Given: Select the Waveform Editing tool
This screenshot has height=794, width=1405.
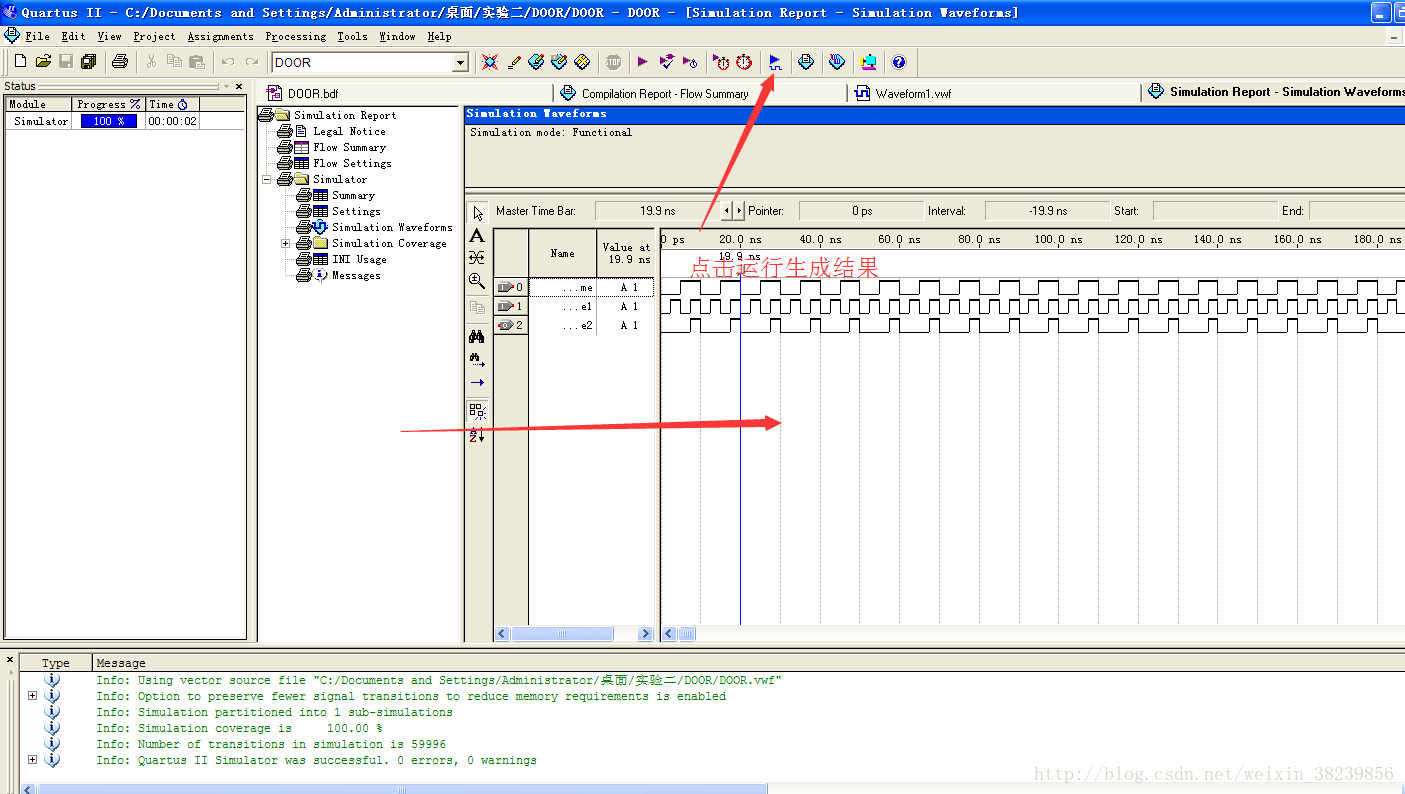Looking at the screenshot, I should tap(477, 258).
